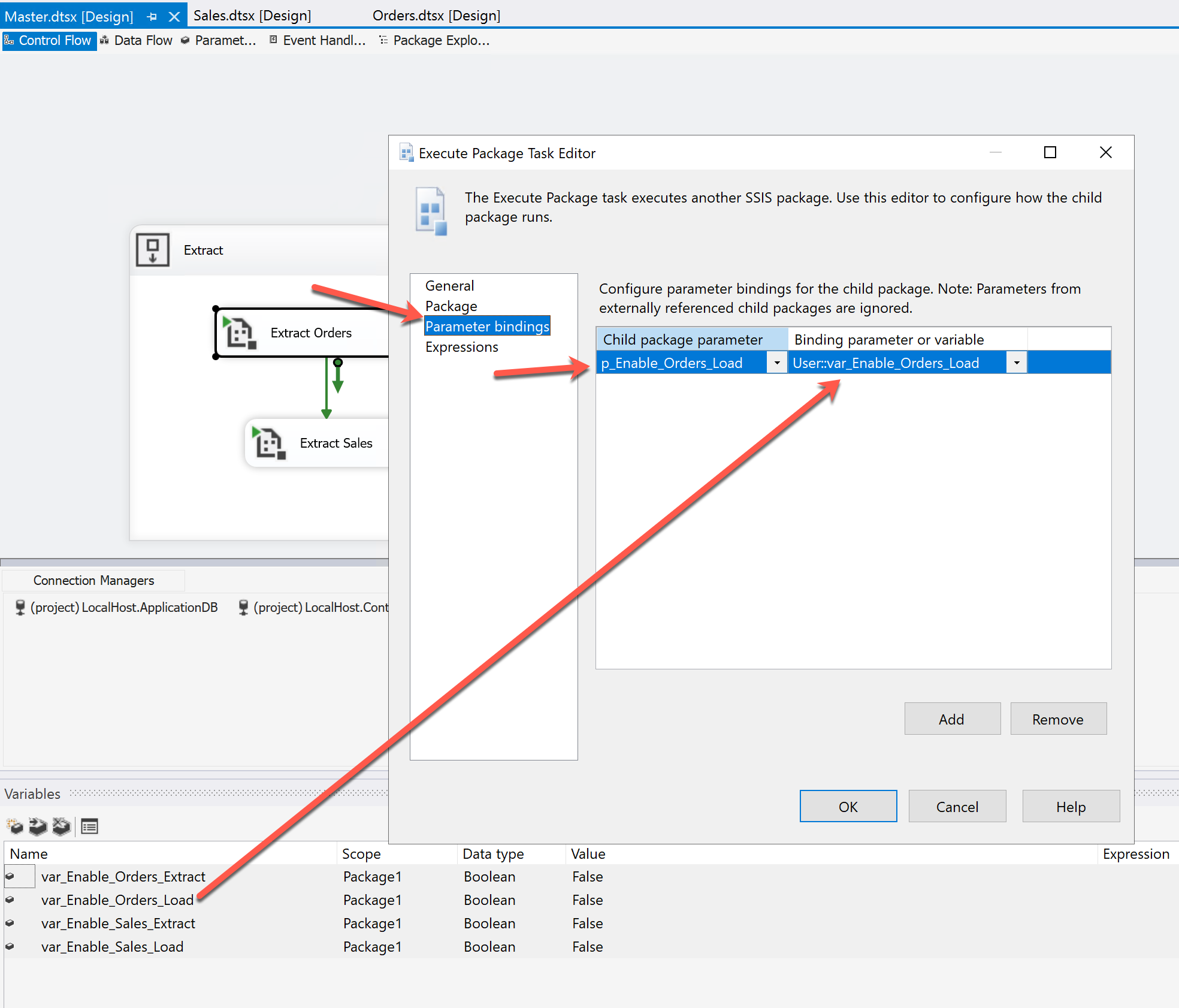Select the var_Enable_Sales_Extract variable row

(x=118, y=924)
